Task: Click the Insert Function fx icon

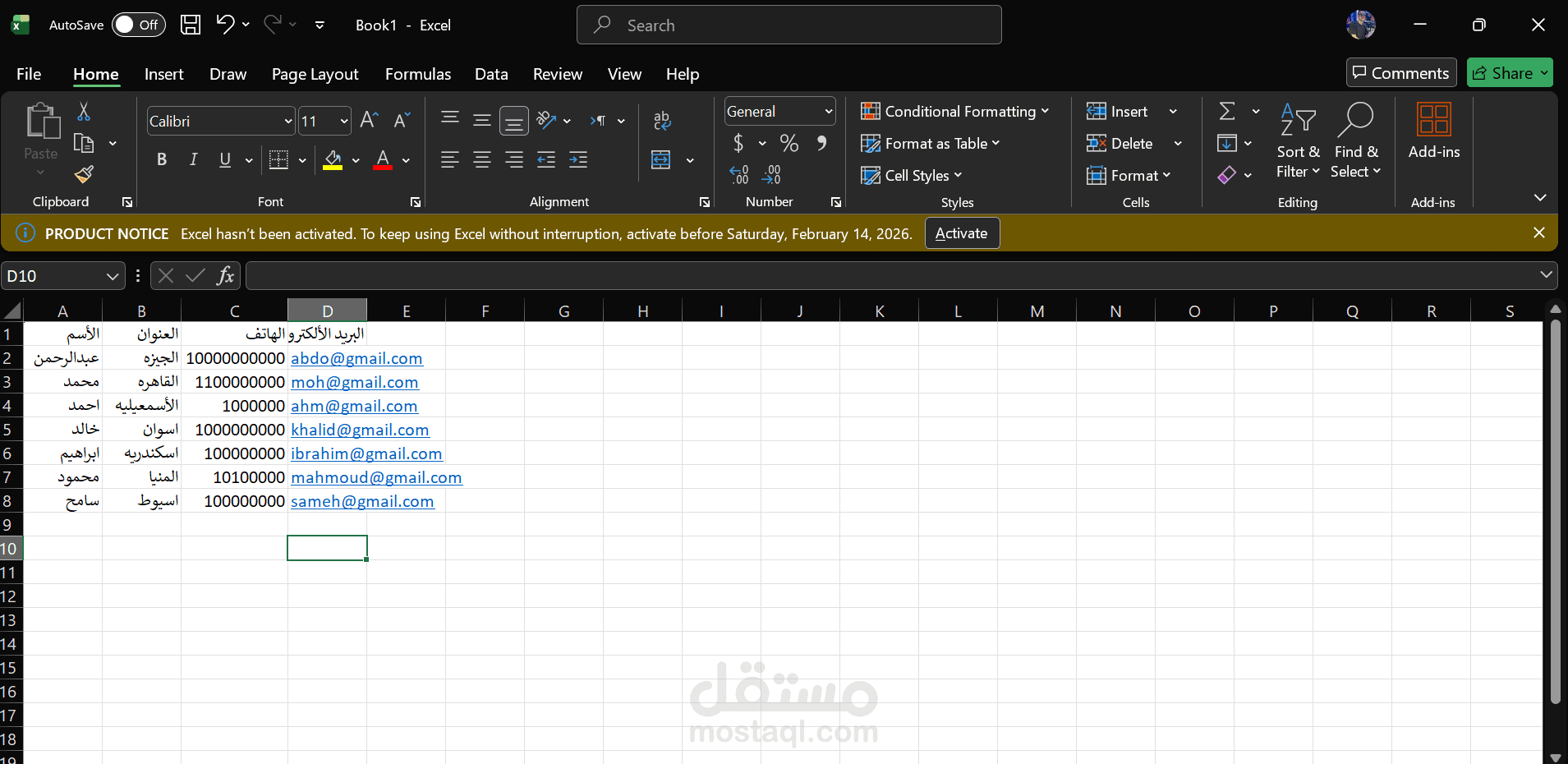Action: point(225,276)
